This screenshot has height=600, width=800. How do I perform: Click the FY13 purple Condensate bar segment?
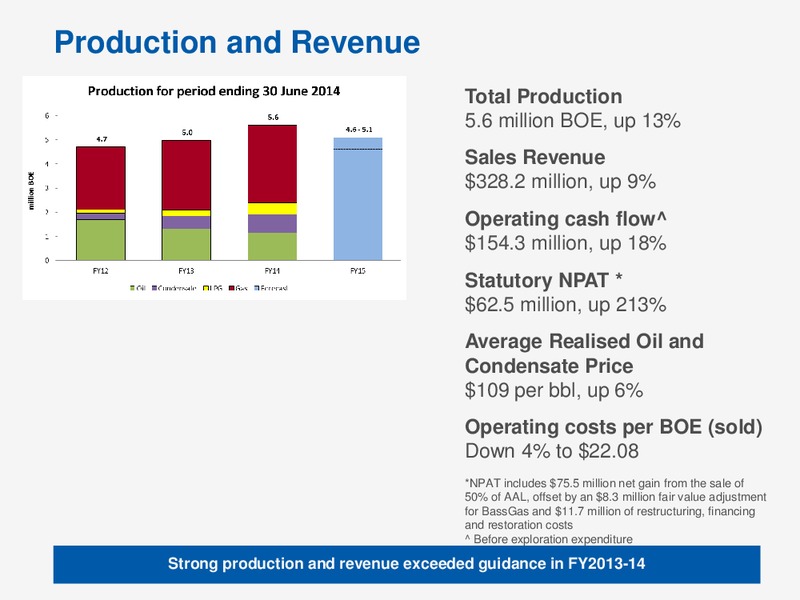point(186,222)
